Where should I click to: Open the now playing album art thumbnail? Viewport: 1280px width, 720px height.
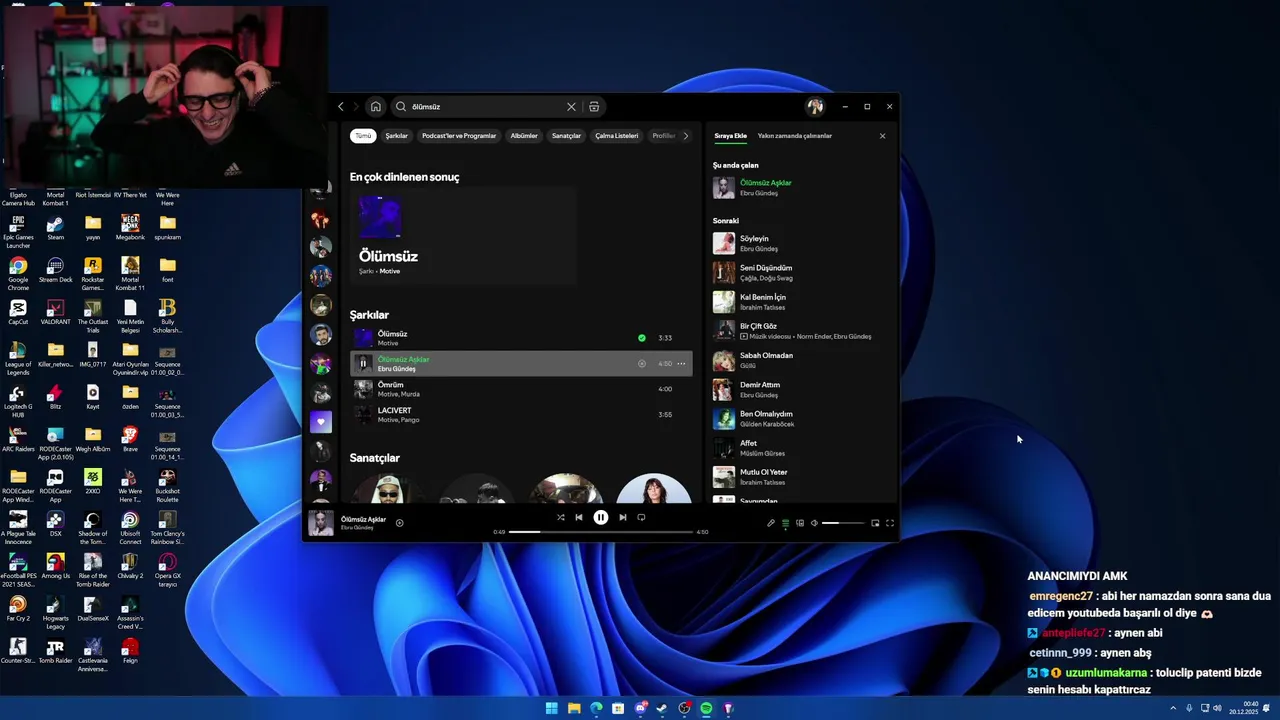pos(321,523)
